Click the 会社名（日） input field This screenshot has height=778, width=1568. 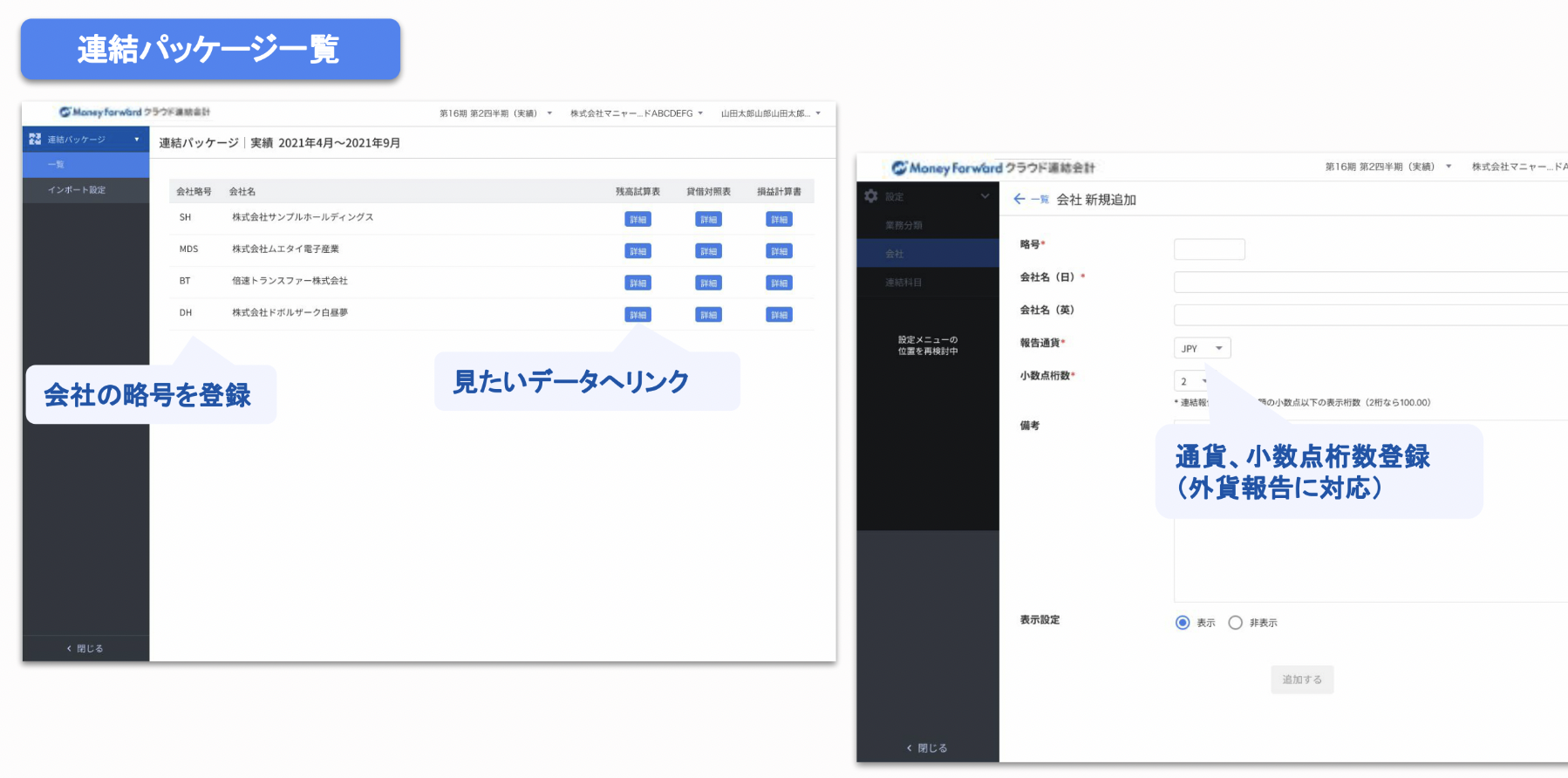1371,282
